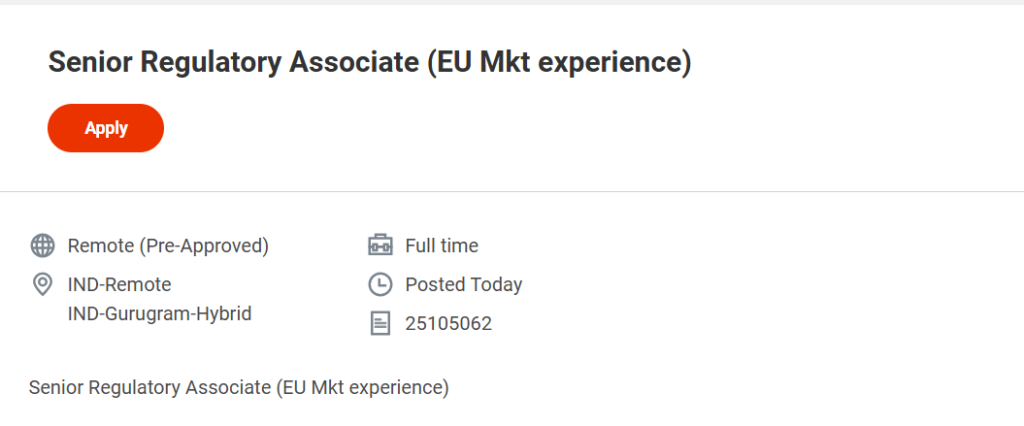Click the "Posted Today" label

pos(463,285)
